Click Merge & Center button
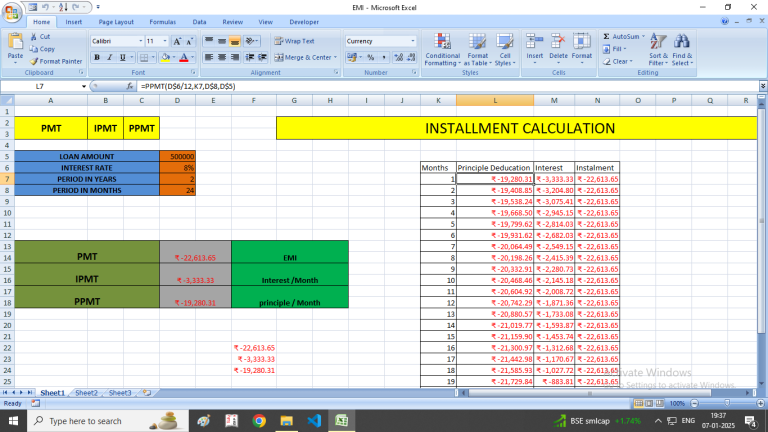This screenshot has height=432, width=768. 306,57
